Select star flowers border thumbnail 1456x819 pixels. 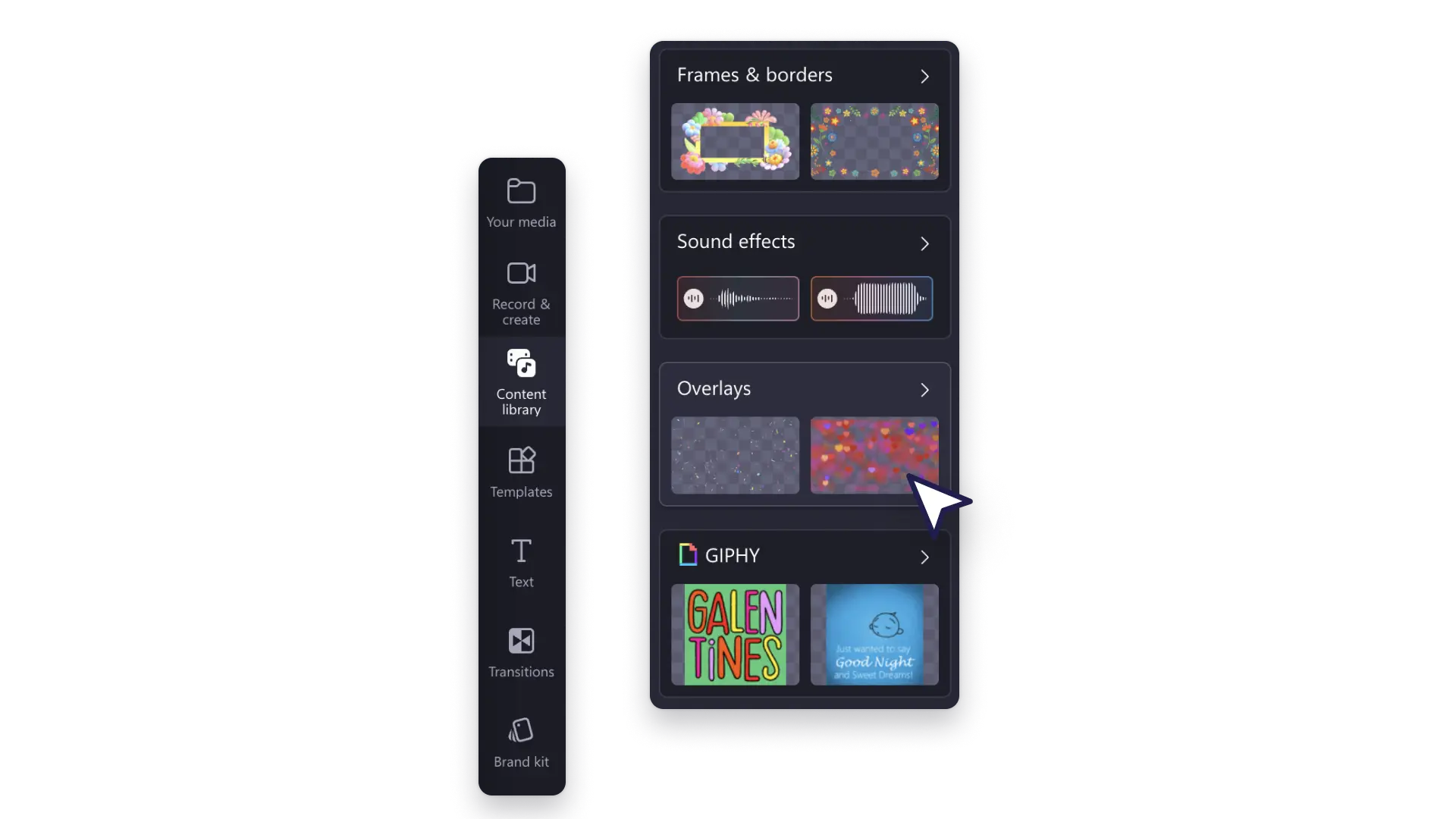point(873,140)
